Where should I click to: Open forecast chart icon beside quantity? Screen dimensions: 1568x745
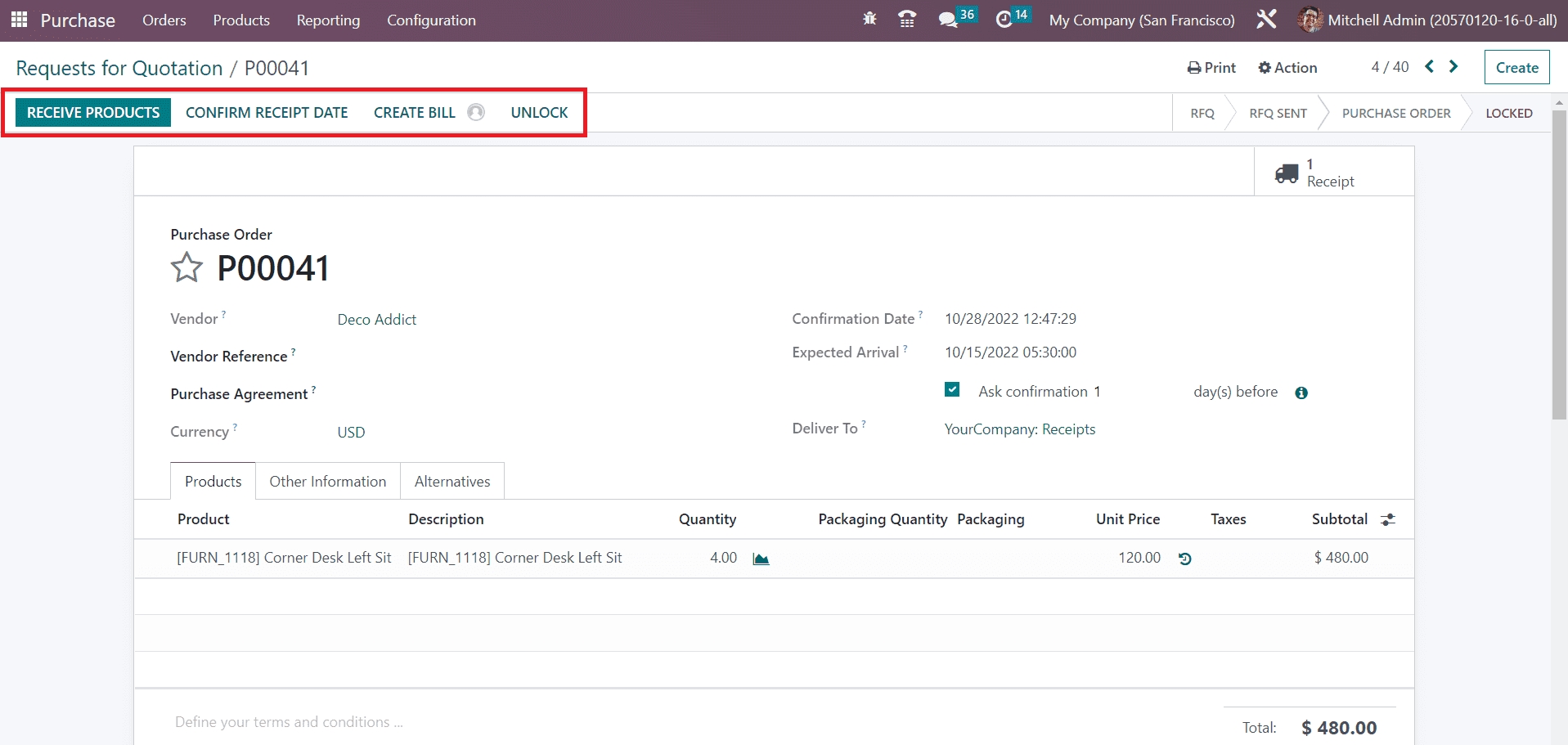tap(761, 559)
